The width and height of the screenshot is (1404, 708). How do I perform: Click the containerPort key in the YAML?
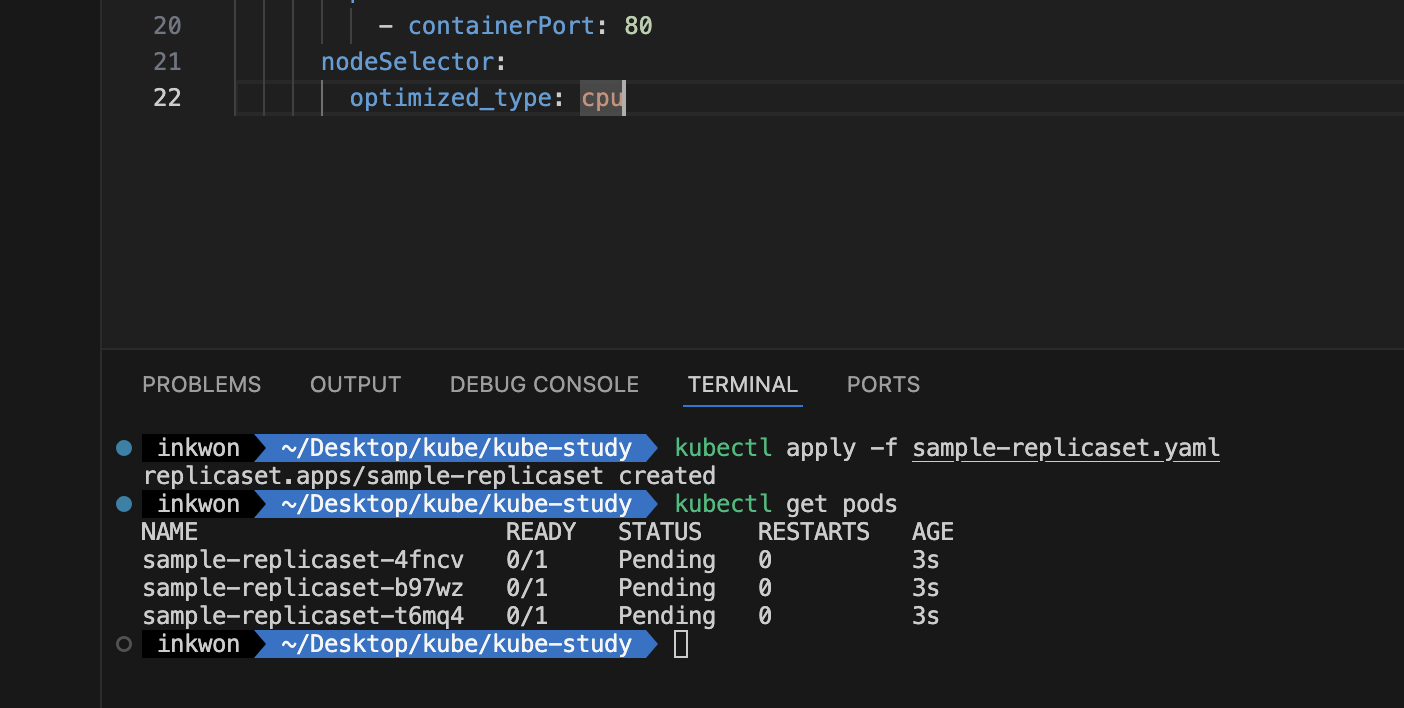click(502, 26)
